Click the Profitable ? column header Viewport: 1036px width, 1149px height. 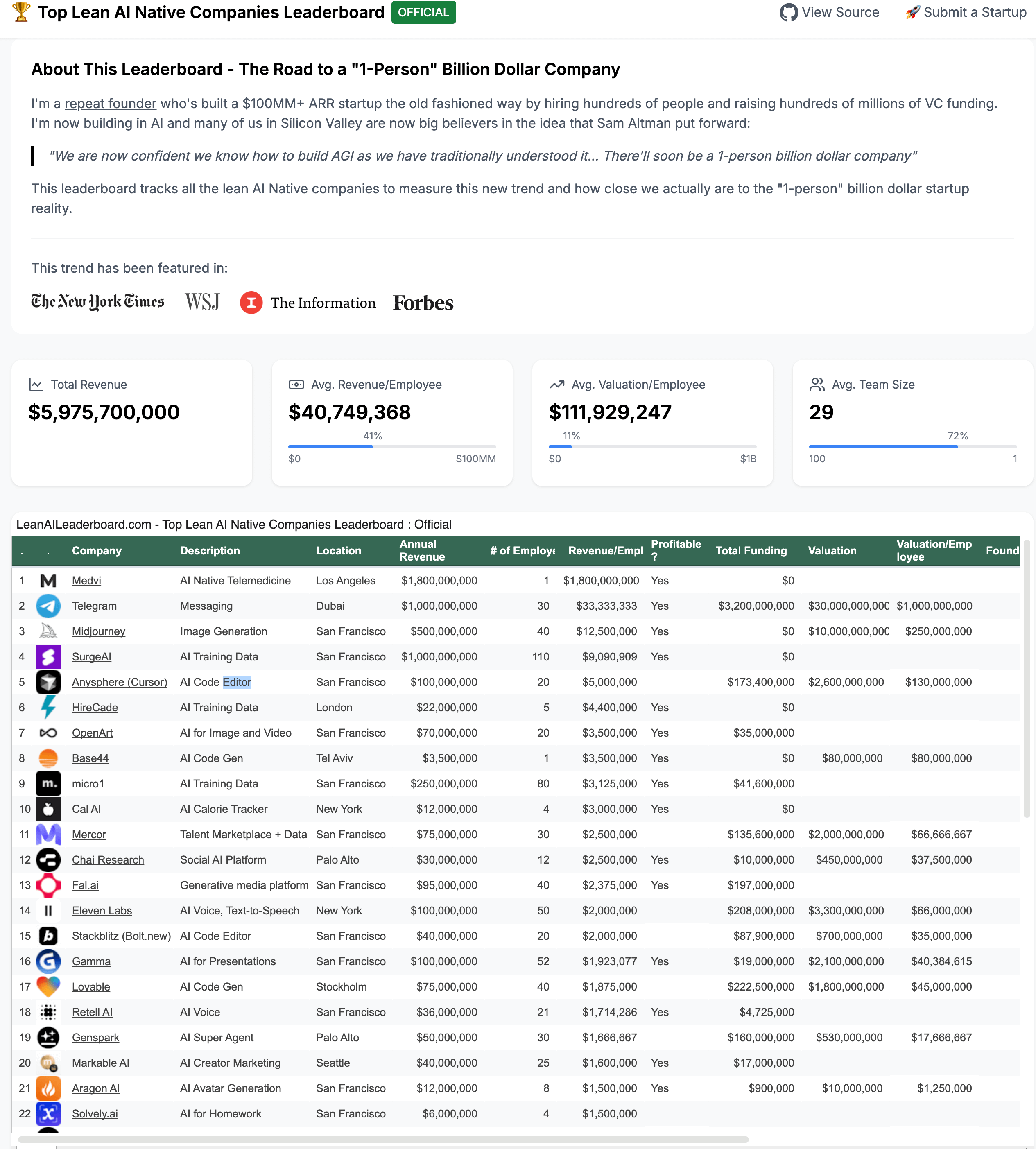click(x=676, y=550)
